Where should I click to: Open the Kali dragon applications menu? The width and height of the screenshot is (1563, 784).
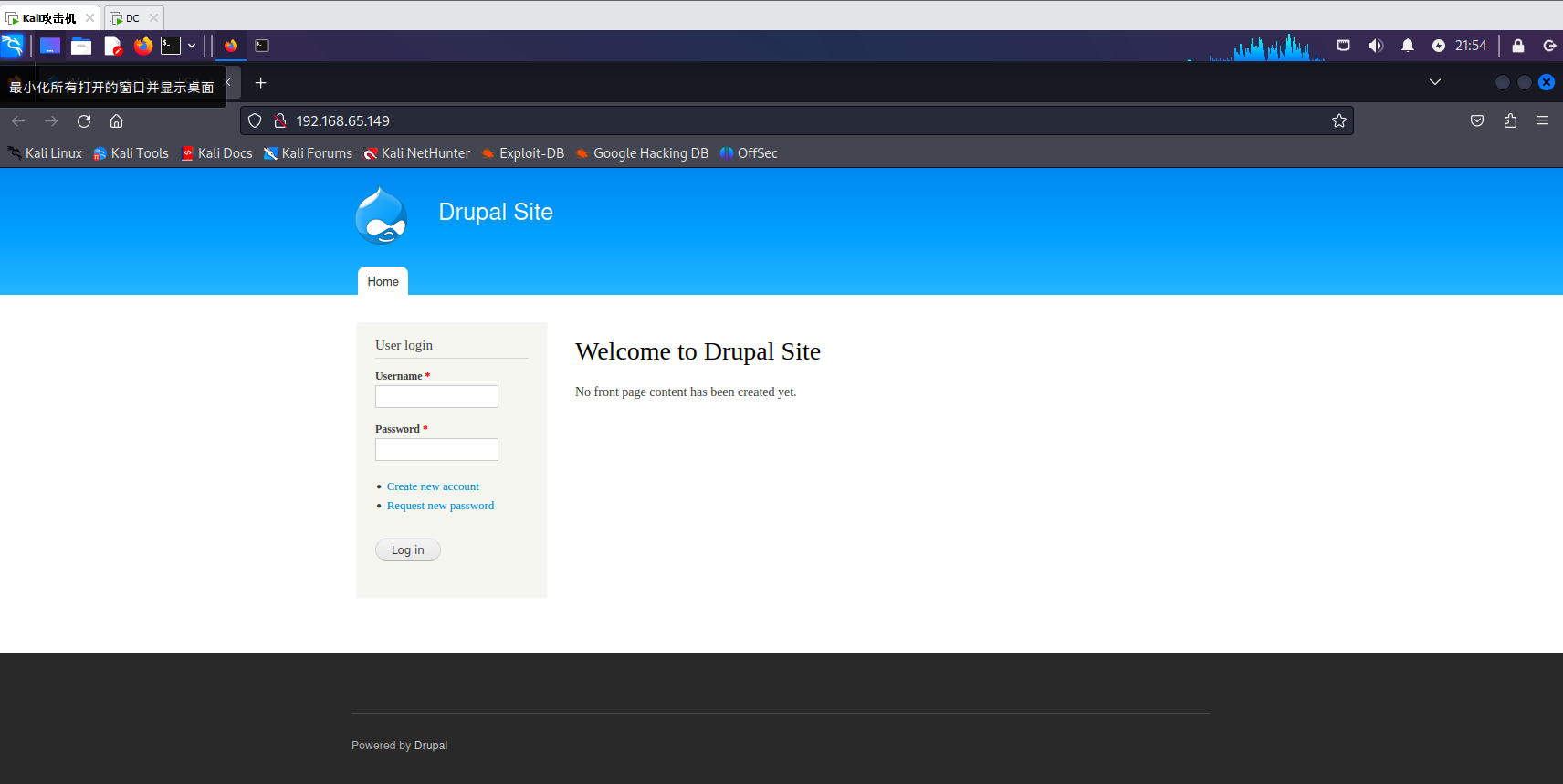13,46
